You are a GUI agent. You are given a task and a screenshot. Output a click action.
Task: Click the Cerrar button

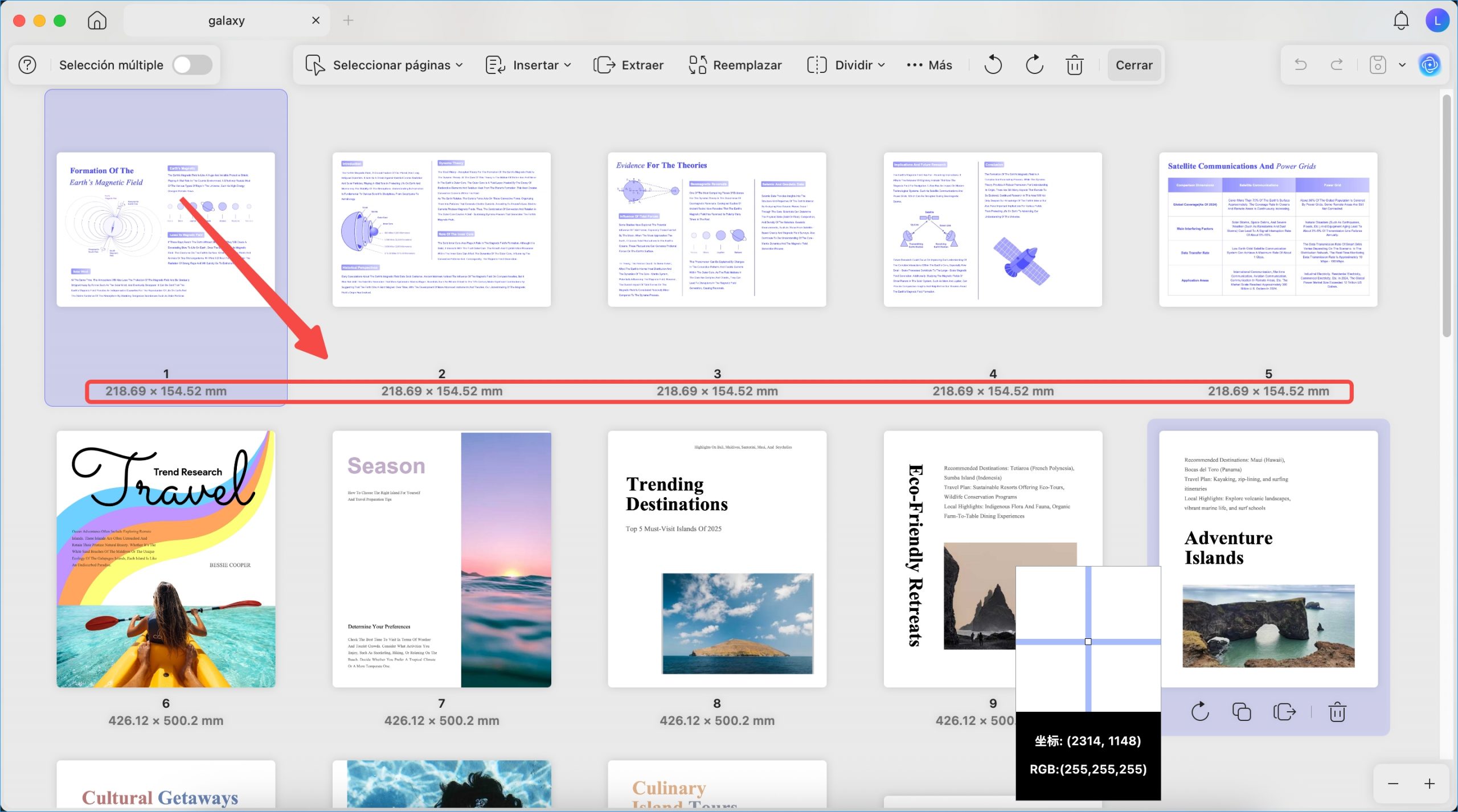(x=1134, y=64)
